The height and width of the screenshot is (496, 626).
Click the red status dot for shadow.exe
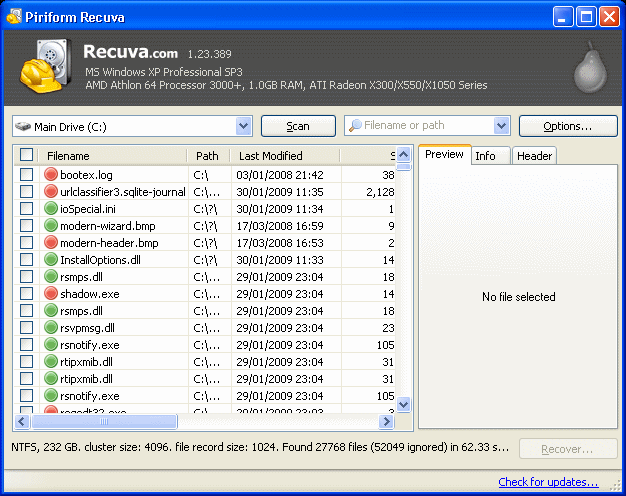tap(51, 294)
